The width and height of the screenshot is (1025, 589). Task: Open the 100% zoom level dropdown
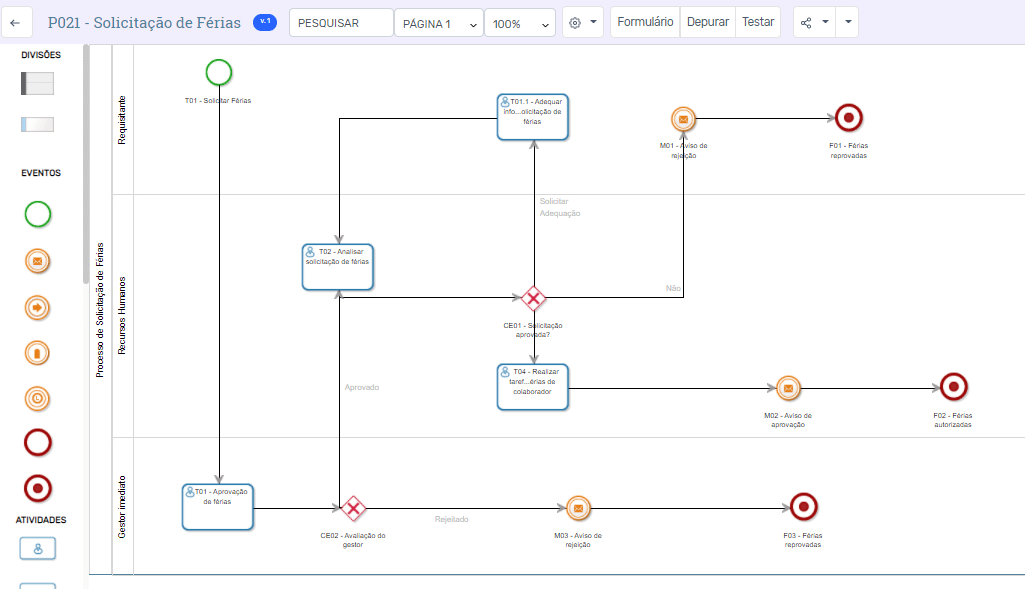(x=519, y=23)
